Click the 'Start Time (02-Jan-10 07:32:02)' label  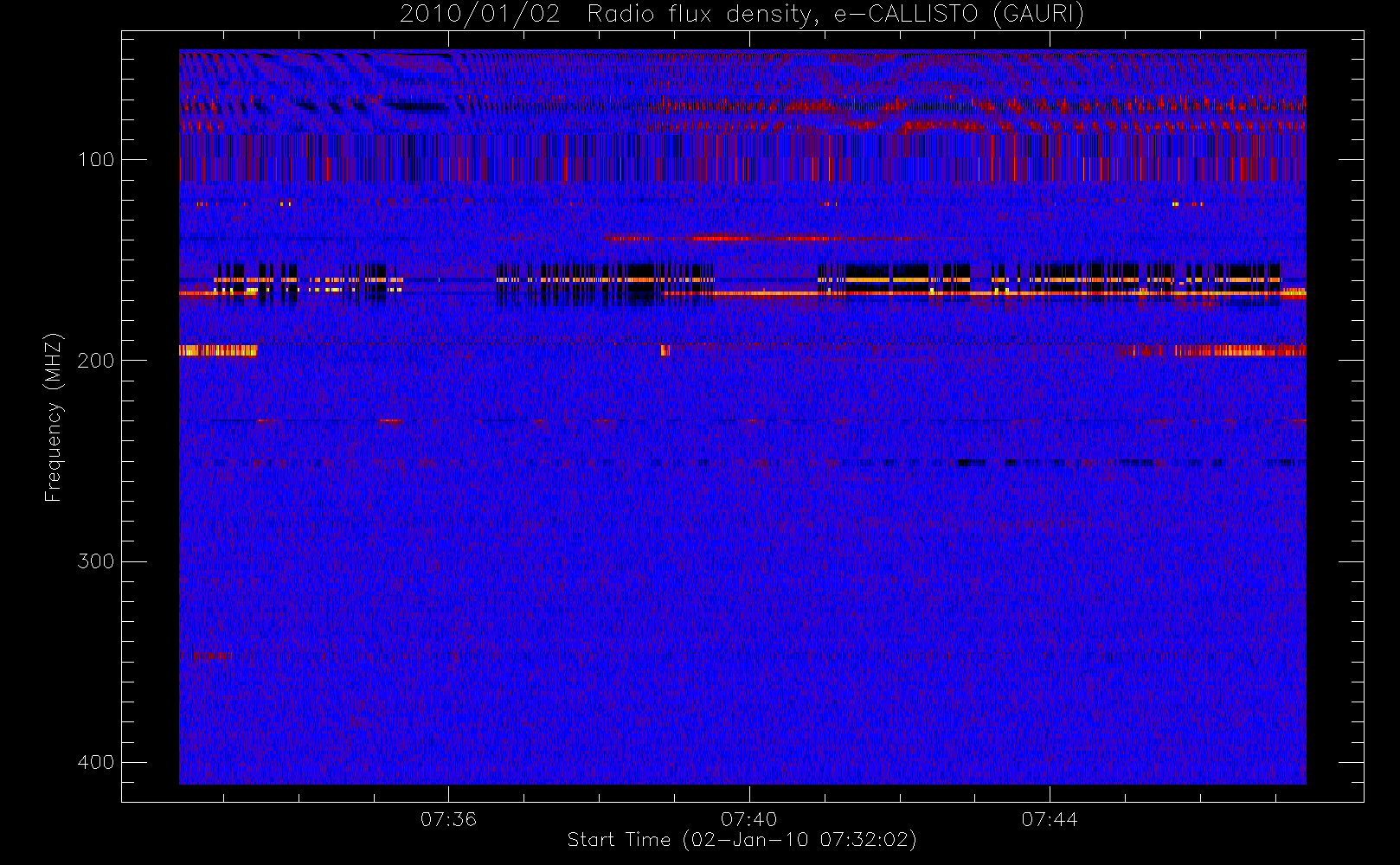click(742, 840)
